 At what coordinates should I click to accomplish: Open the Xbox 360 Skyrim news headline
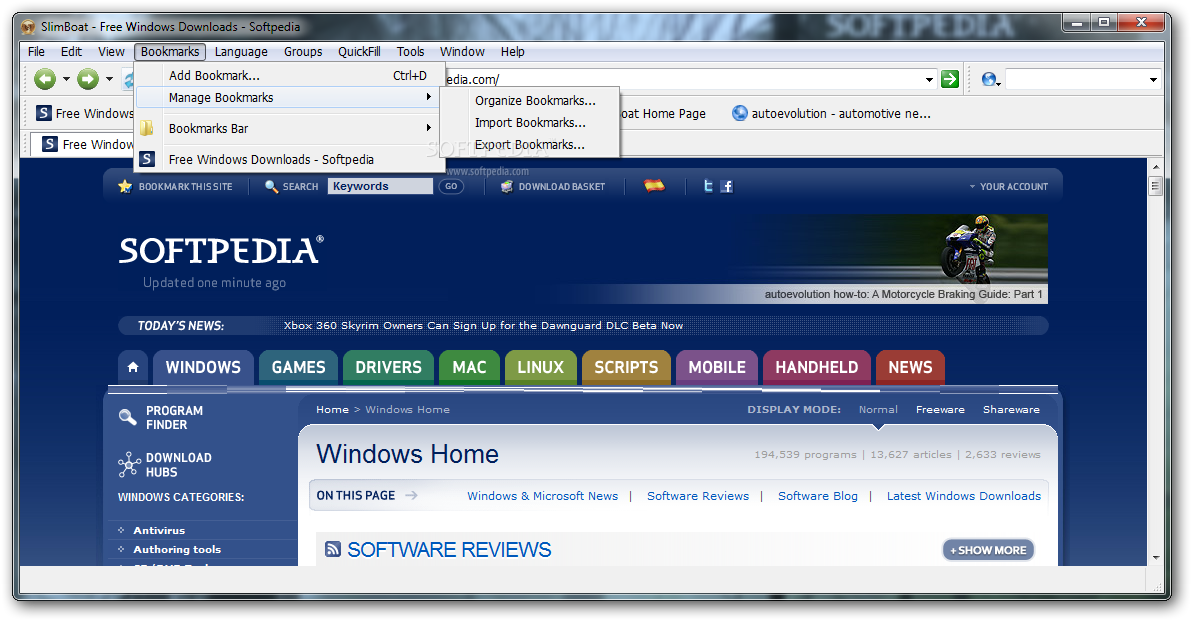click(483, 325)
